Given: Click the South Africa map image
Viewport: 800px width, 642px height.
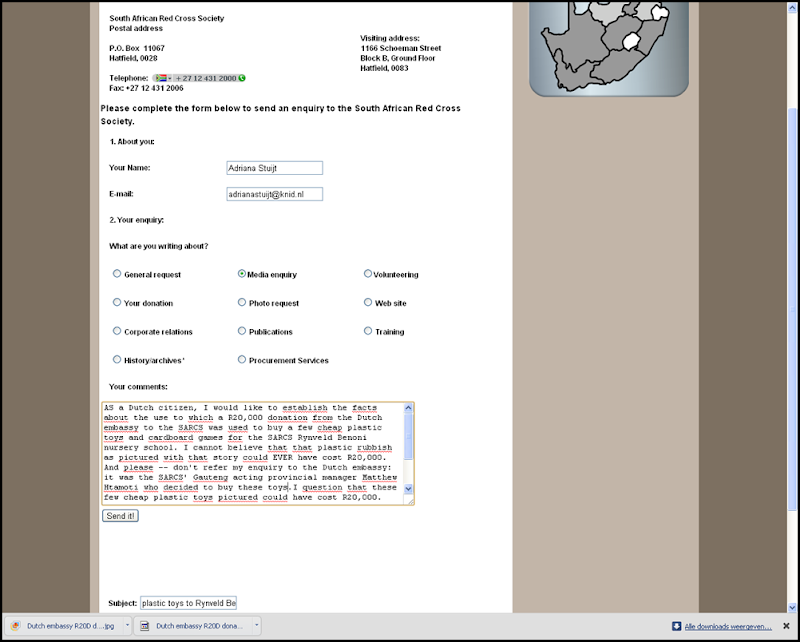Looking at the screenshot, I should coord(609,47).
